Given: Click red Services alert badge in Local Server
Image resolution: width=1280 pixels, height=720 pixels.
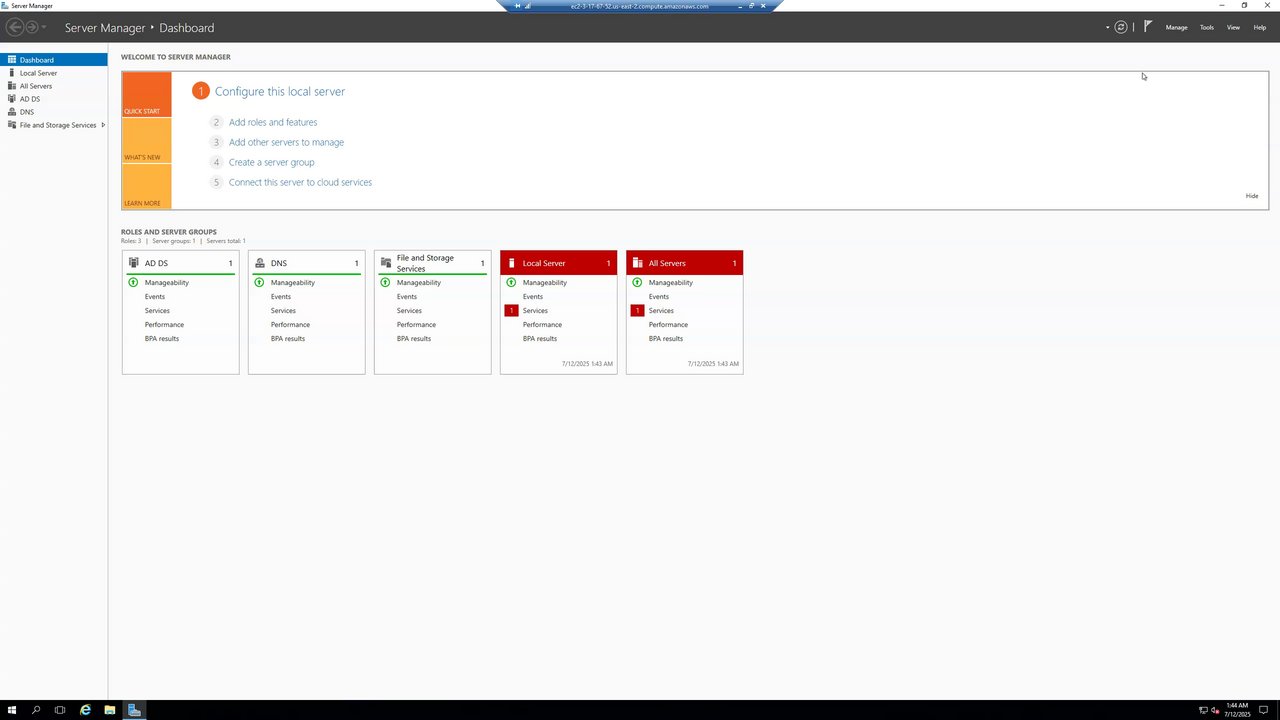Looking at the screenshot, I should point(512,311).
